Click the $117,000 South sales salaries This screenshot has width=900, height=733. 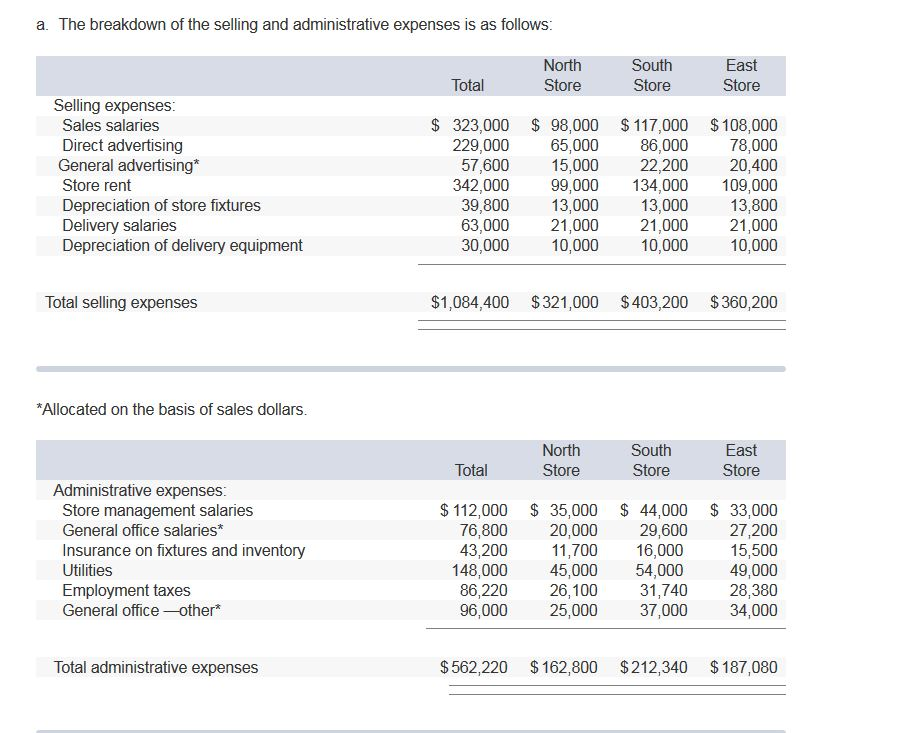[654, 125]
